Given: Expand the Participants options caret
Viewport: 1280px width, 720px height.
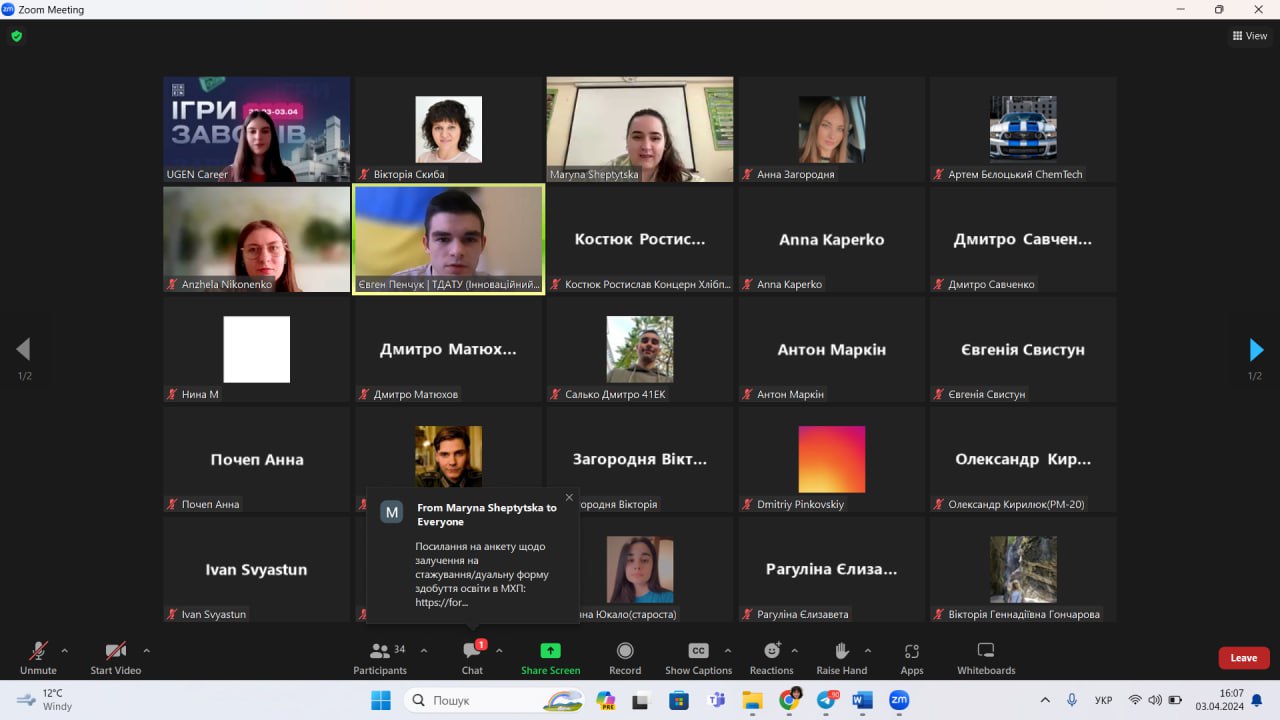Looking at the screenshot, I should 423,650.
